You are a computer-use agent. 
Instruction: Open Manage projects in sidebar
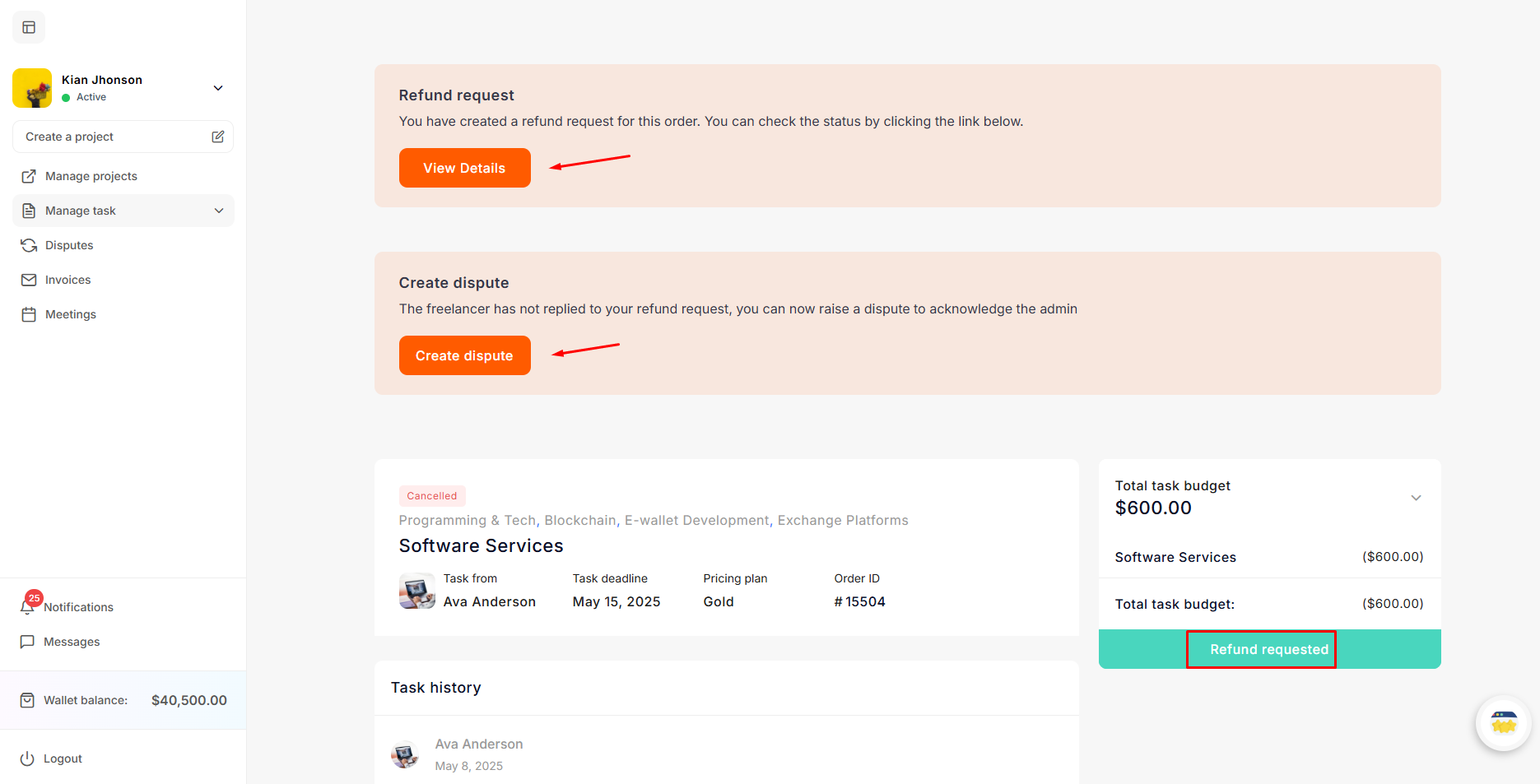tap(91, 176)
